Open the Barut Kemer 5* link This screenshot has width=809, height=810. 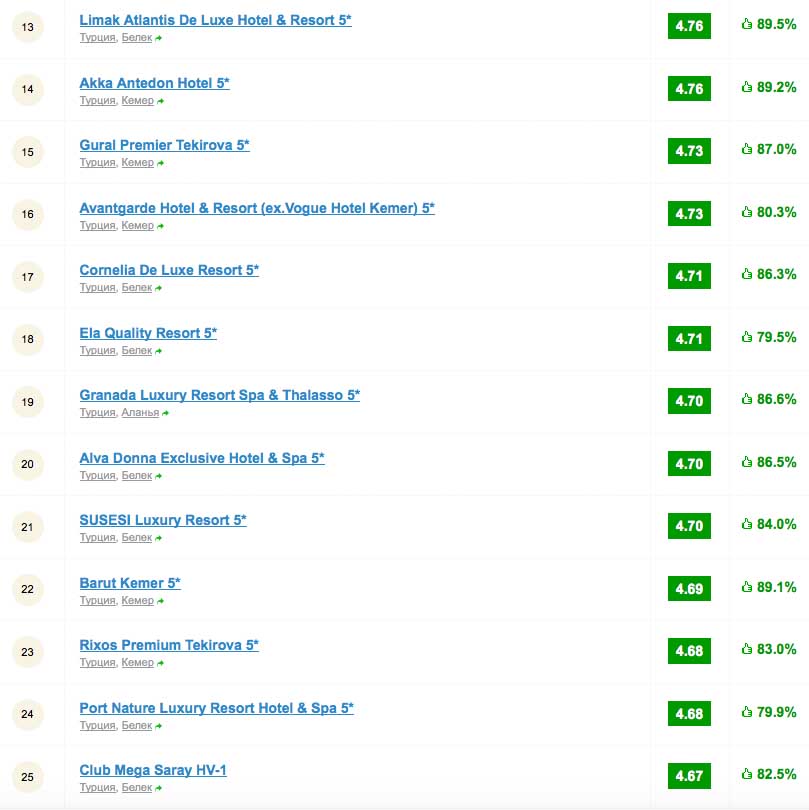pyautogui.click(x=130, y=583)
